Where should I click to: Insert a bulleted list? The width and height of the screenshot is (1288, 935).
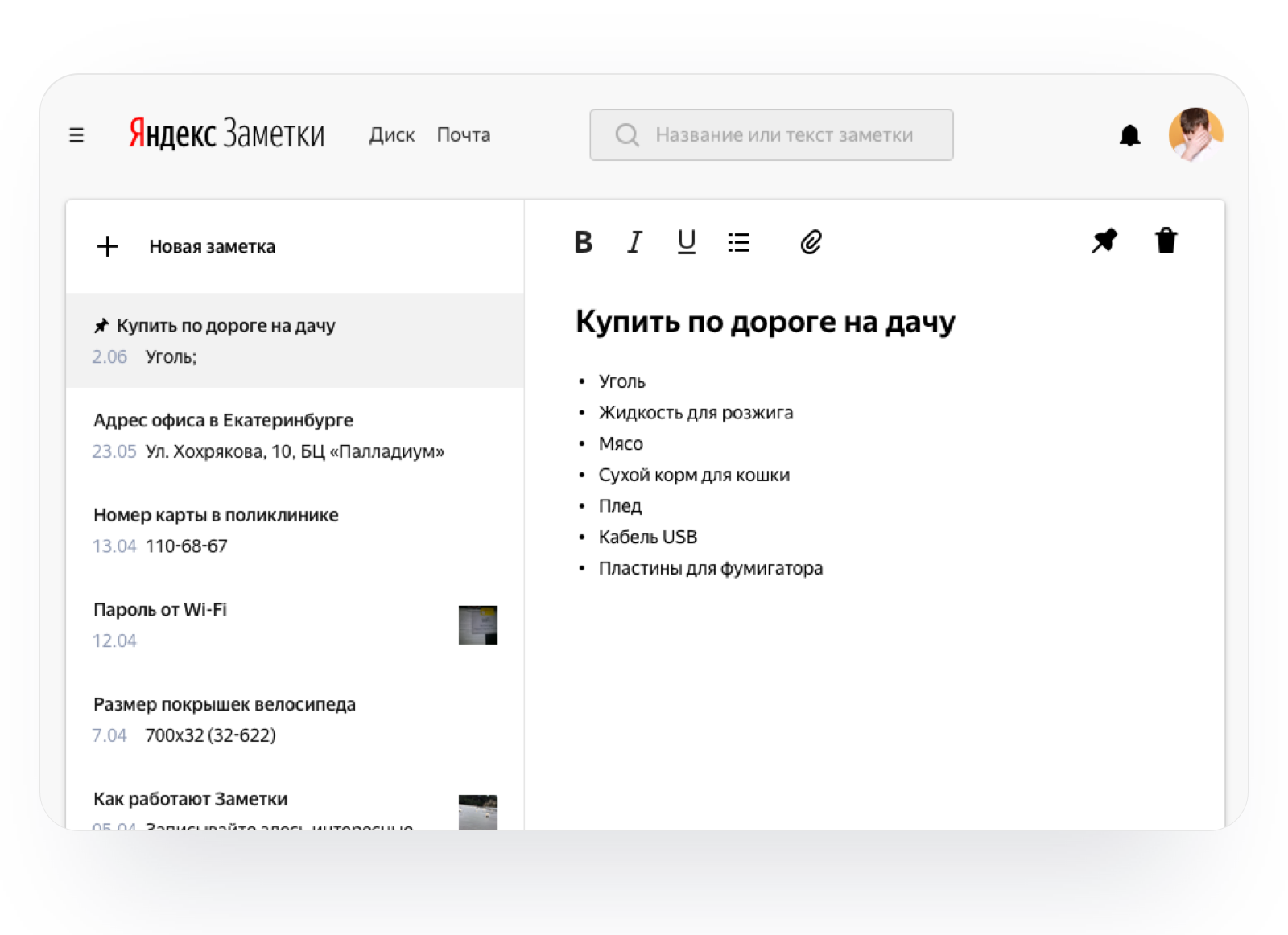pyautogui.click(x=738, y=242)
